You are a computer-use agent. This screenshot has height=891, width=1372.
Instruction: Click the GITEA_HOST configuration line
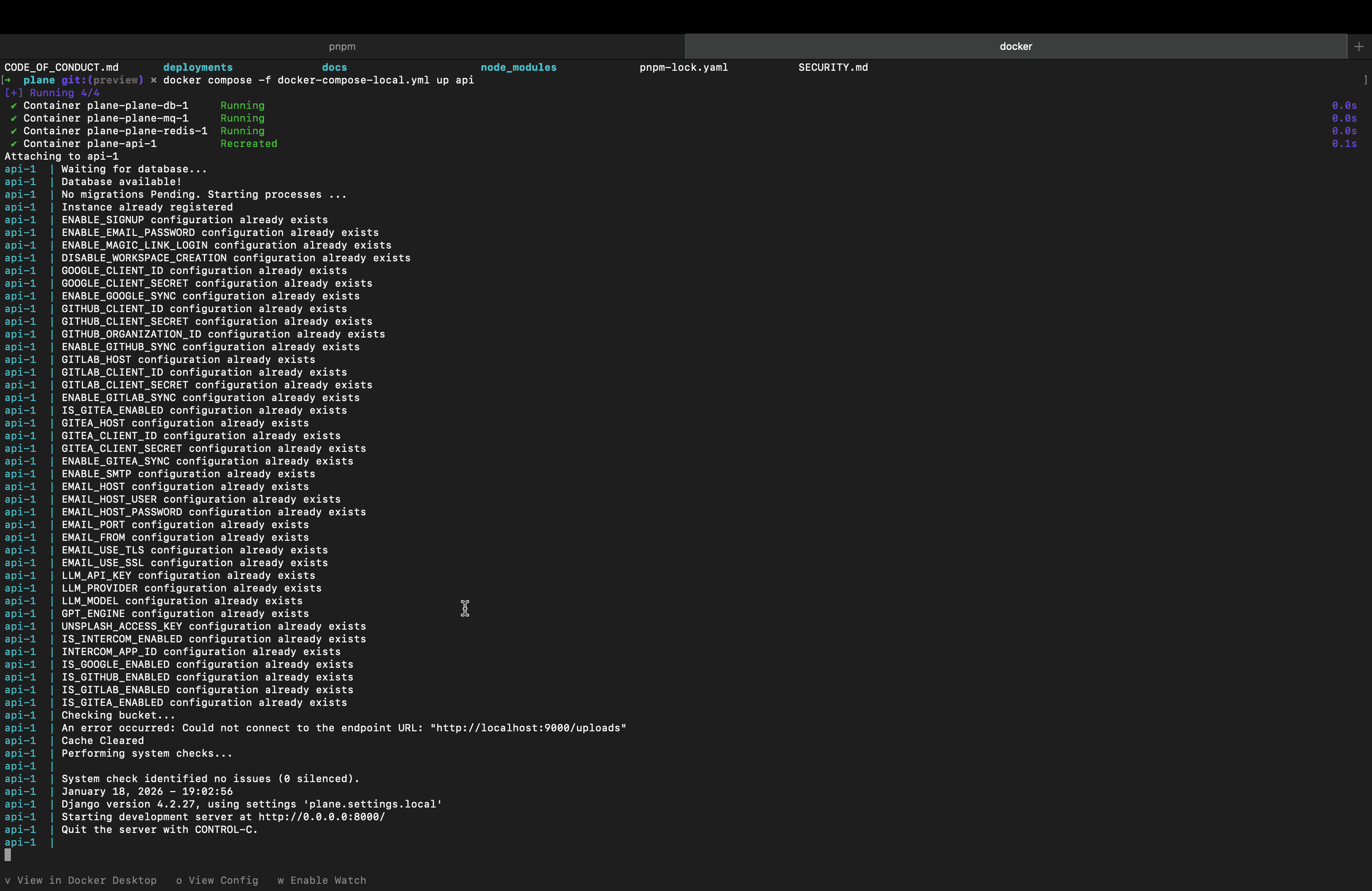[x=185, y=423]
